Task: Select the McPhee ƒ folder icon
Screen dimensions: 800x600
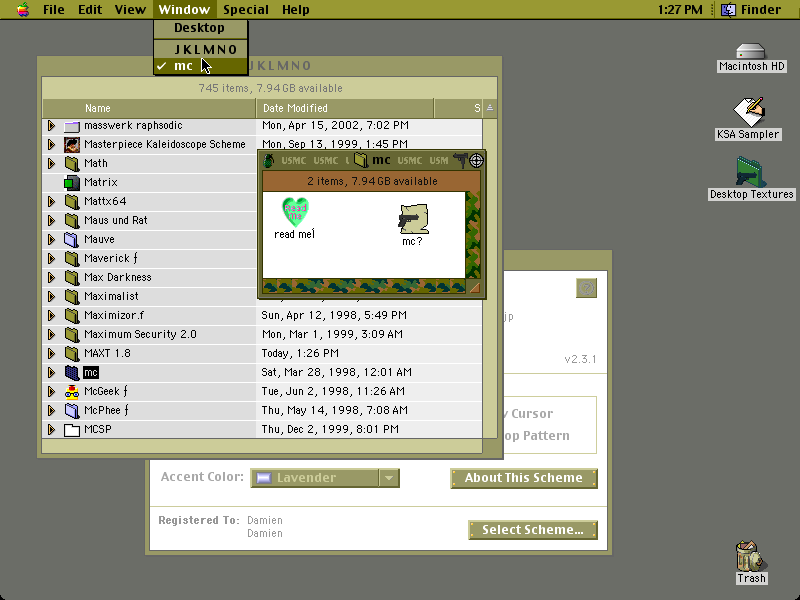Action: click(72, 411)
